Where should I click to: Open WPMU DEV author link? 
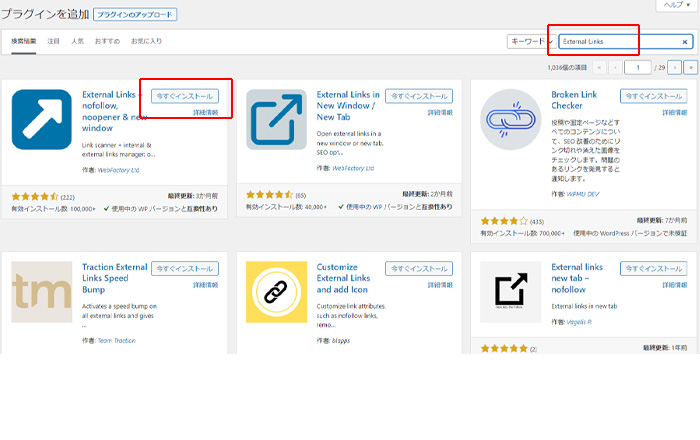pyautogui.click(x=583, y=194)
